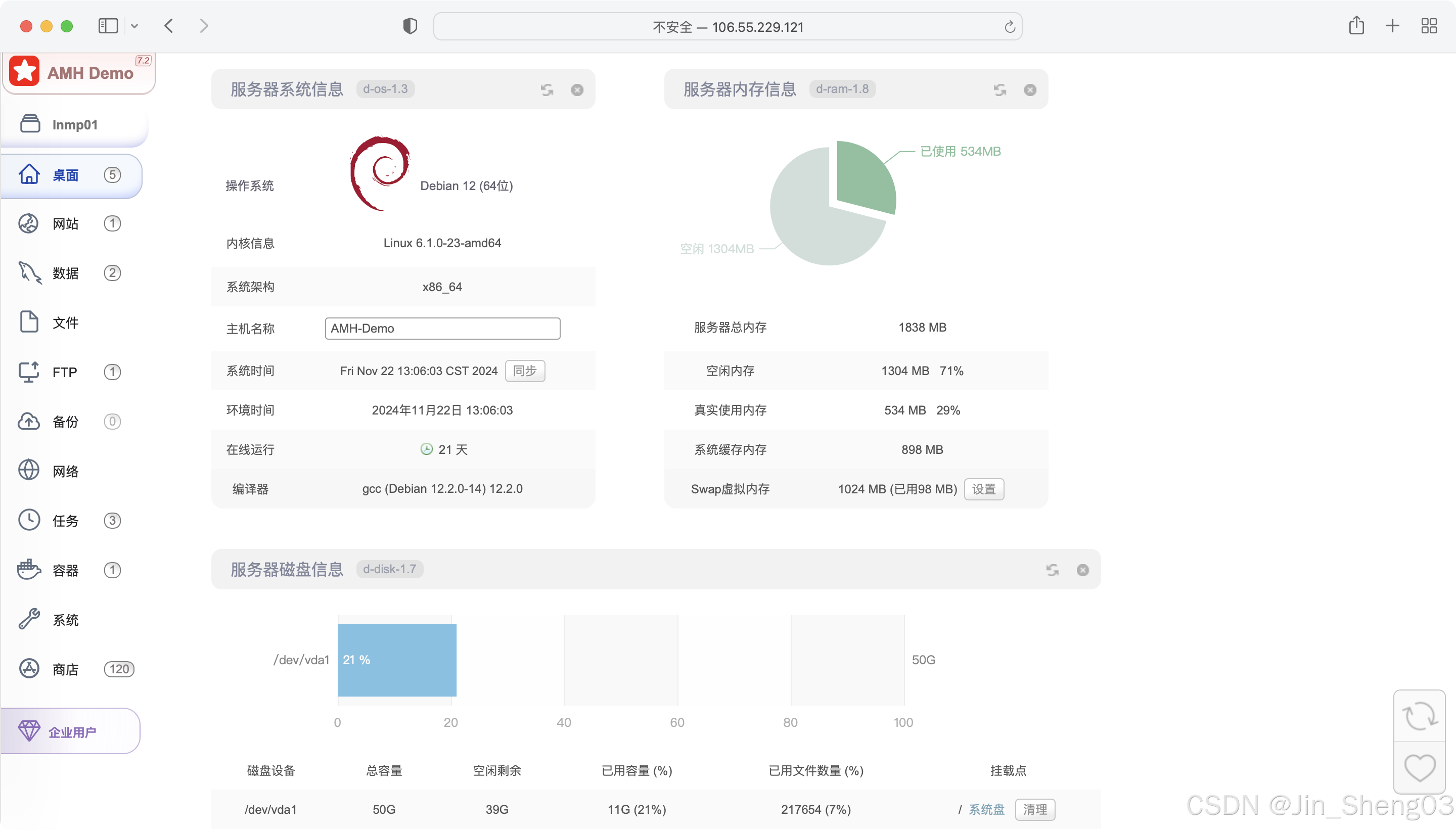Close the server memory info panel
The image size is (1456, 830).
[1030, 90]
